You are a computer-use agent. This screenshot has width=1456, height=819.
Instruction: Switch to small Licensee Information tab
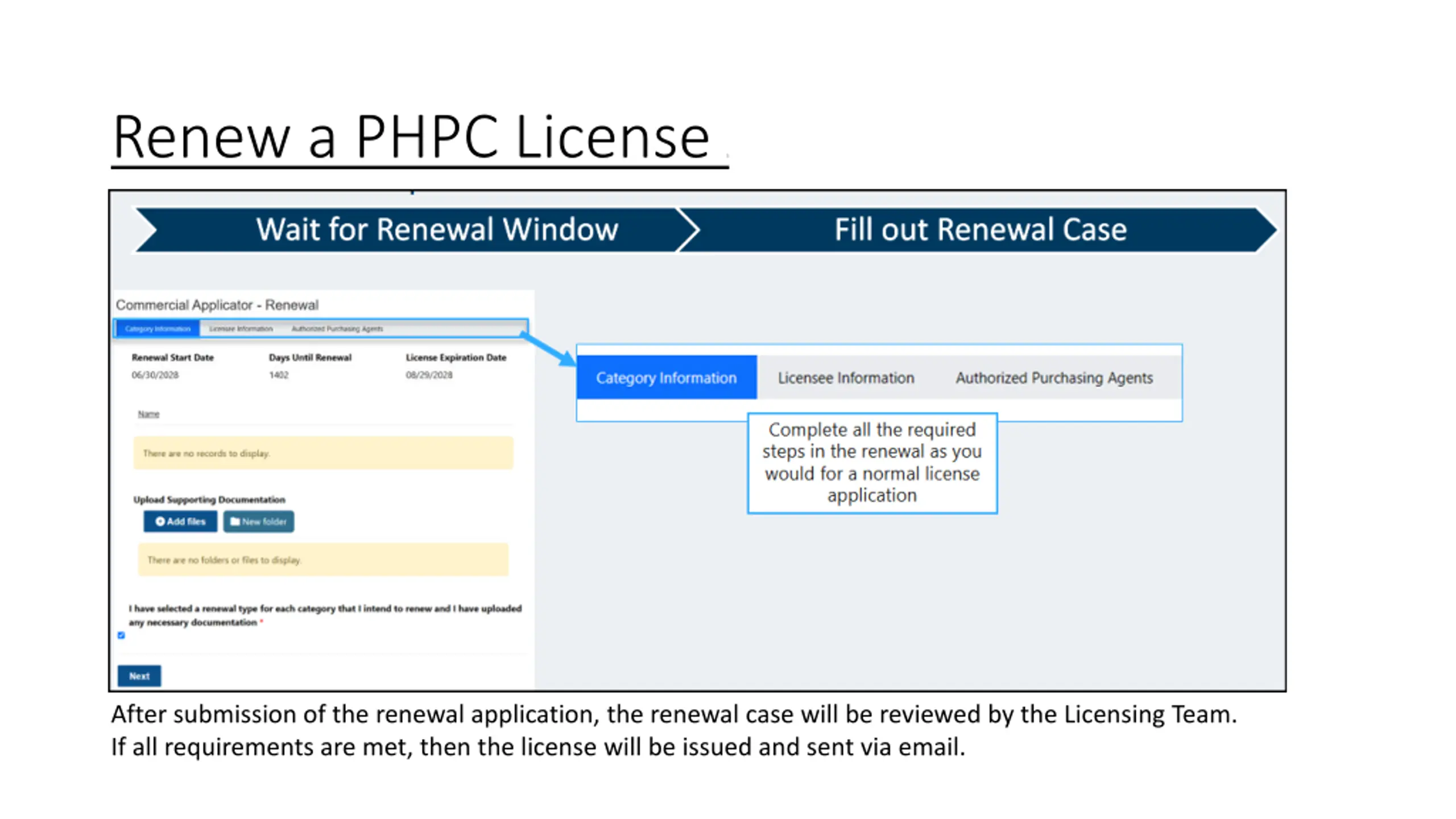241,328
